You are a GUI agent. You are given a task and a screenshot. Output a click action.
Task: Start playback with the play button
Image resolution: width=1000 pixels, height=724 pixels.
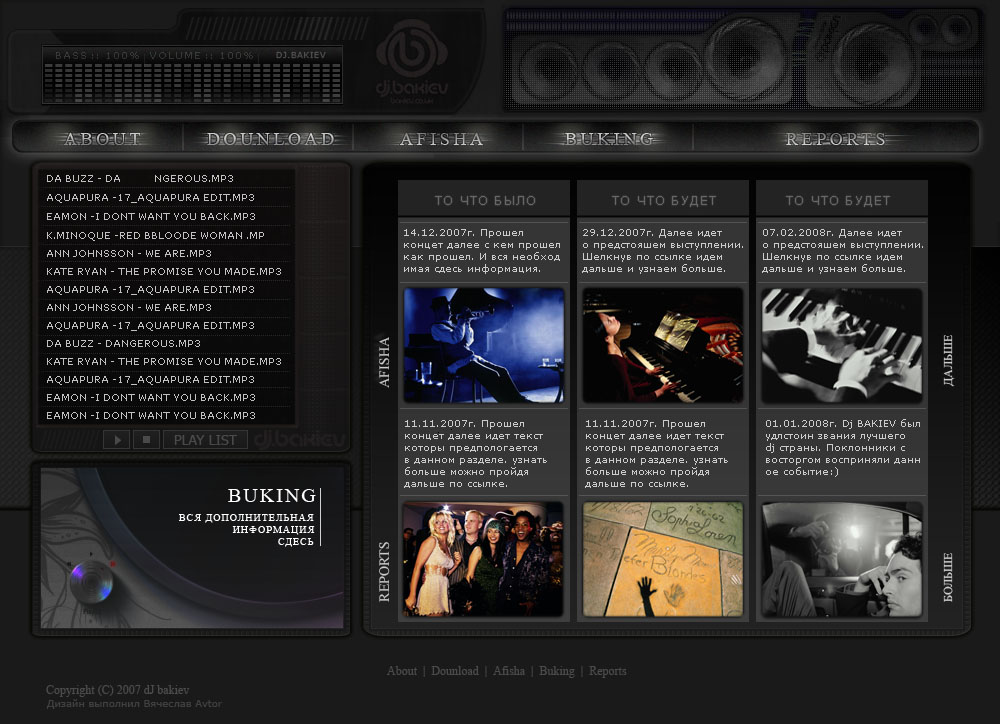click(117, 440)
